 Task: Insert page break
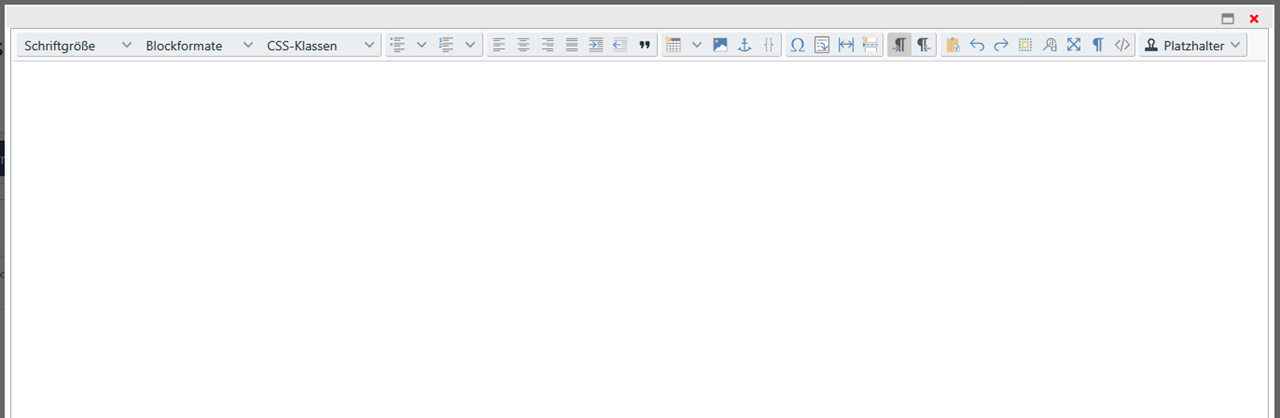(x=870, y=45)
